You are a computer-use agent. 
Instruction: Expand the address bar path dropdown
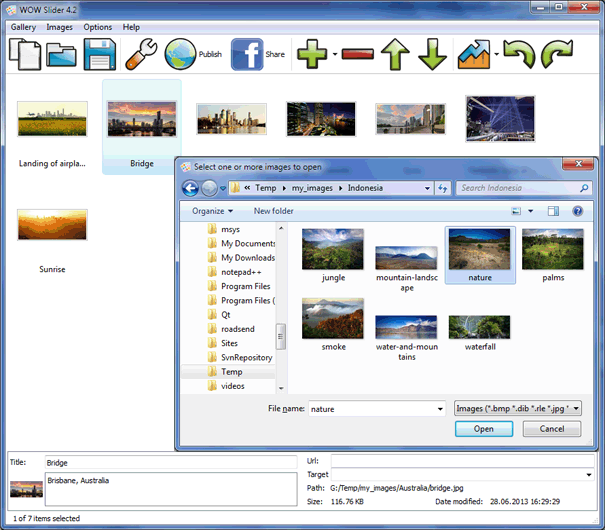[427, 188]
